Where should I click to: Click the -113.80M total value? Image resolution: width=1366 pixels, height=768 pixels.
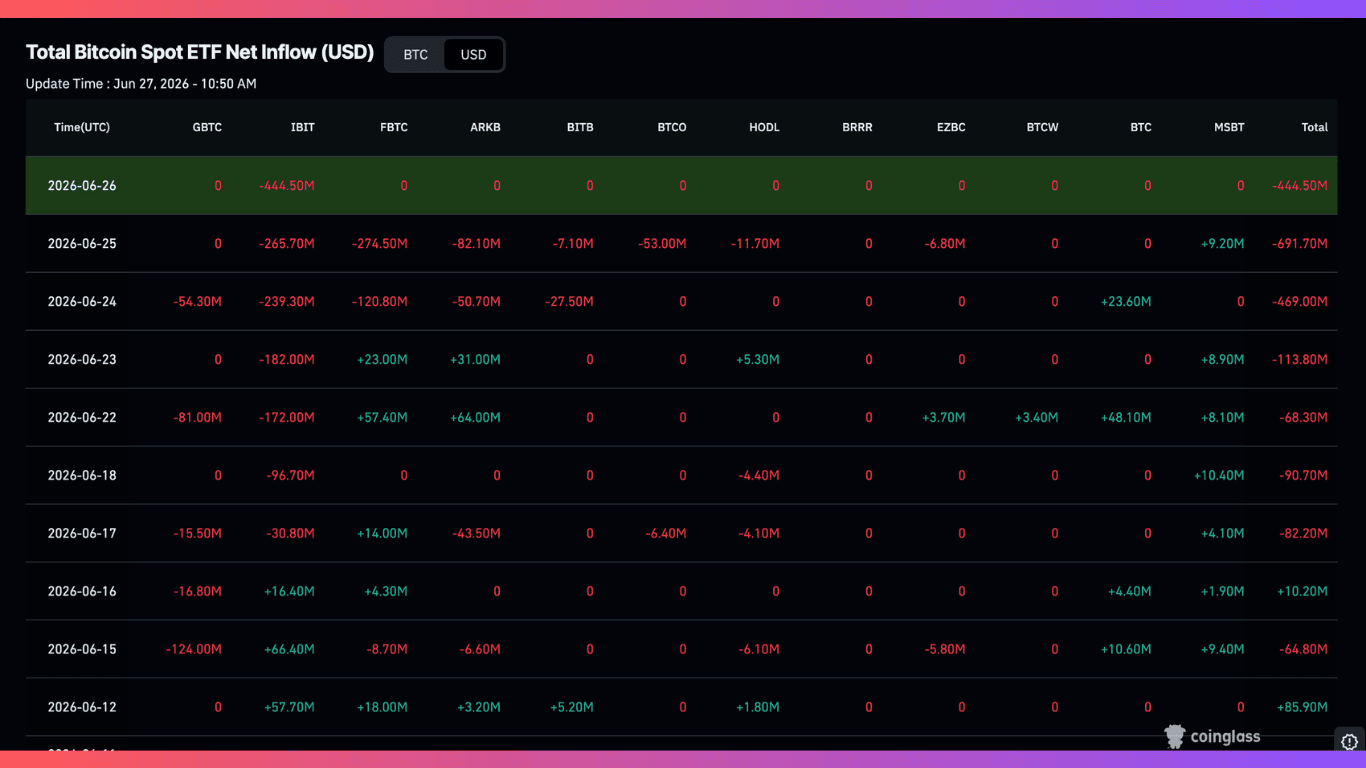tap(1301, 359)
